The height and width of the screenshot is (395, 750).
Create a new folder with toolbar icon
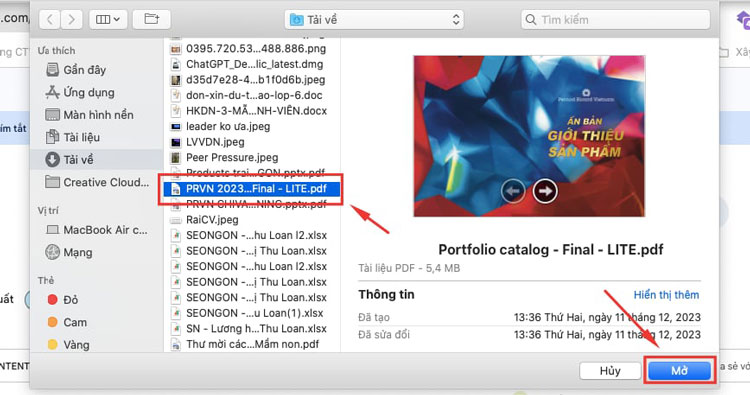pyautogui.click(x=152, y=20)
